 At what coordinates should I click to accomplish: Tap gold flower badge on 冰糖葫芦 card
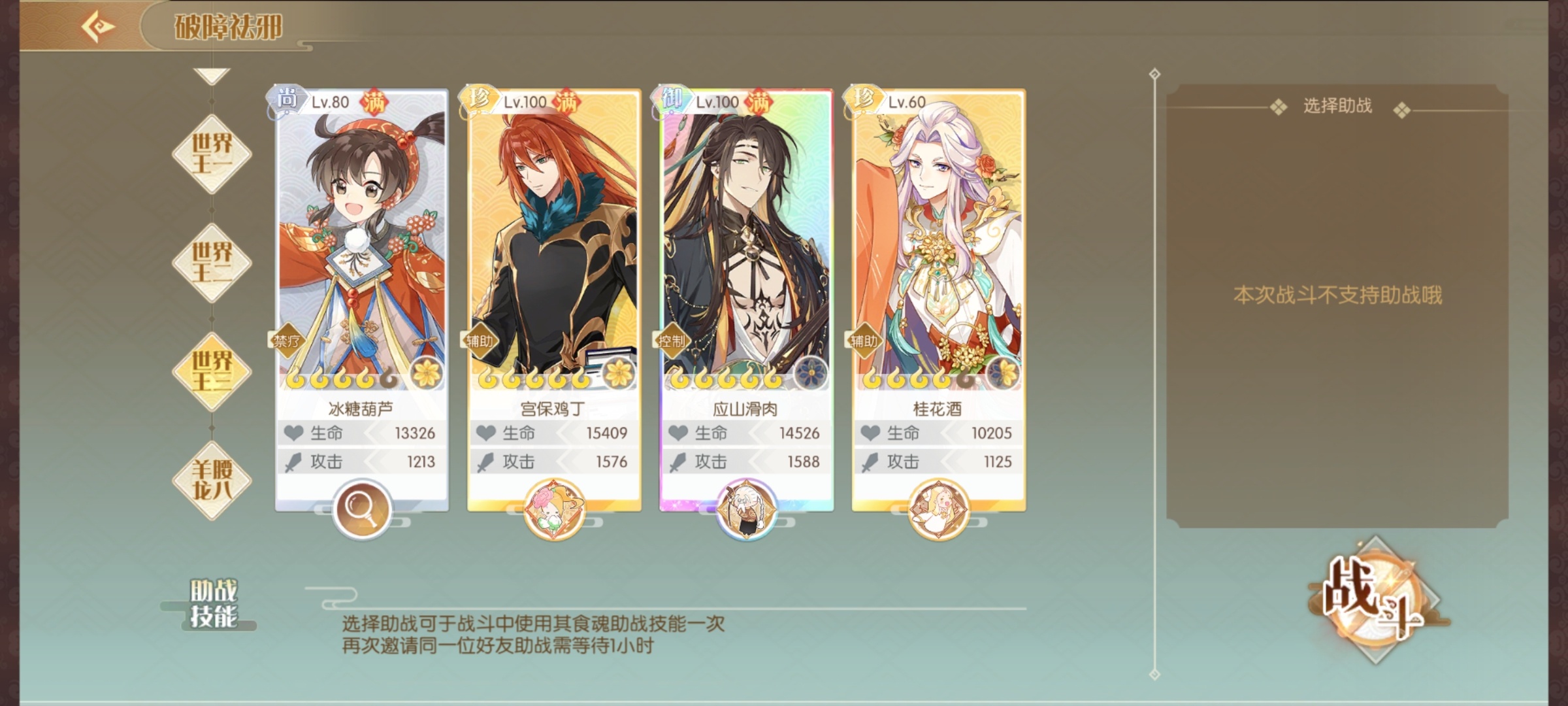click(x=427, y=373)
